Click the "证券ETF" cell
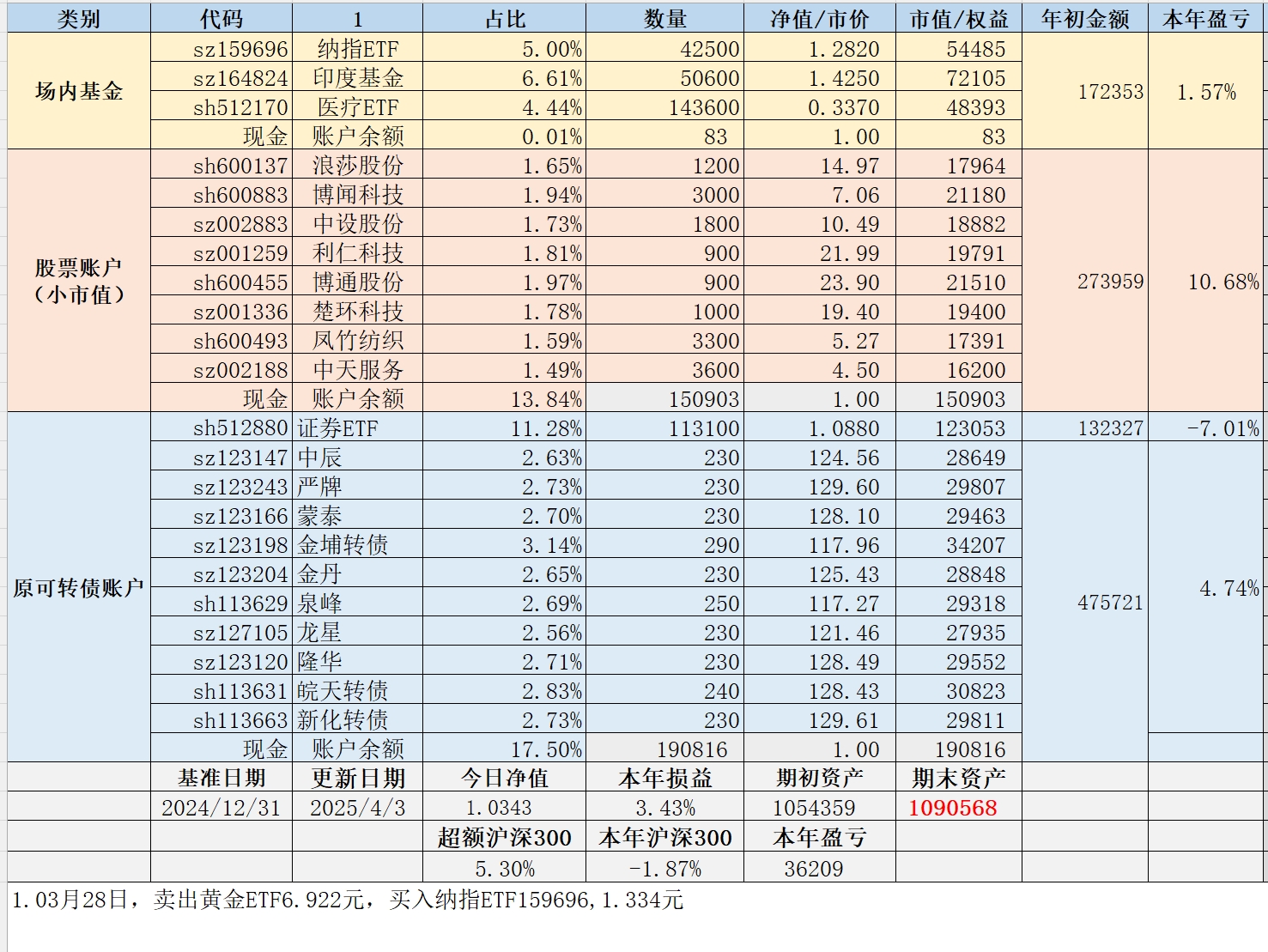Image resolution: width=1268 pixels, height=952 pixels. click(358, 428)
